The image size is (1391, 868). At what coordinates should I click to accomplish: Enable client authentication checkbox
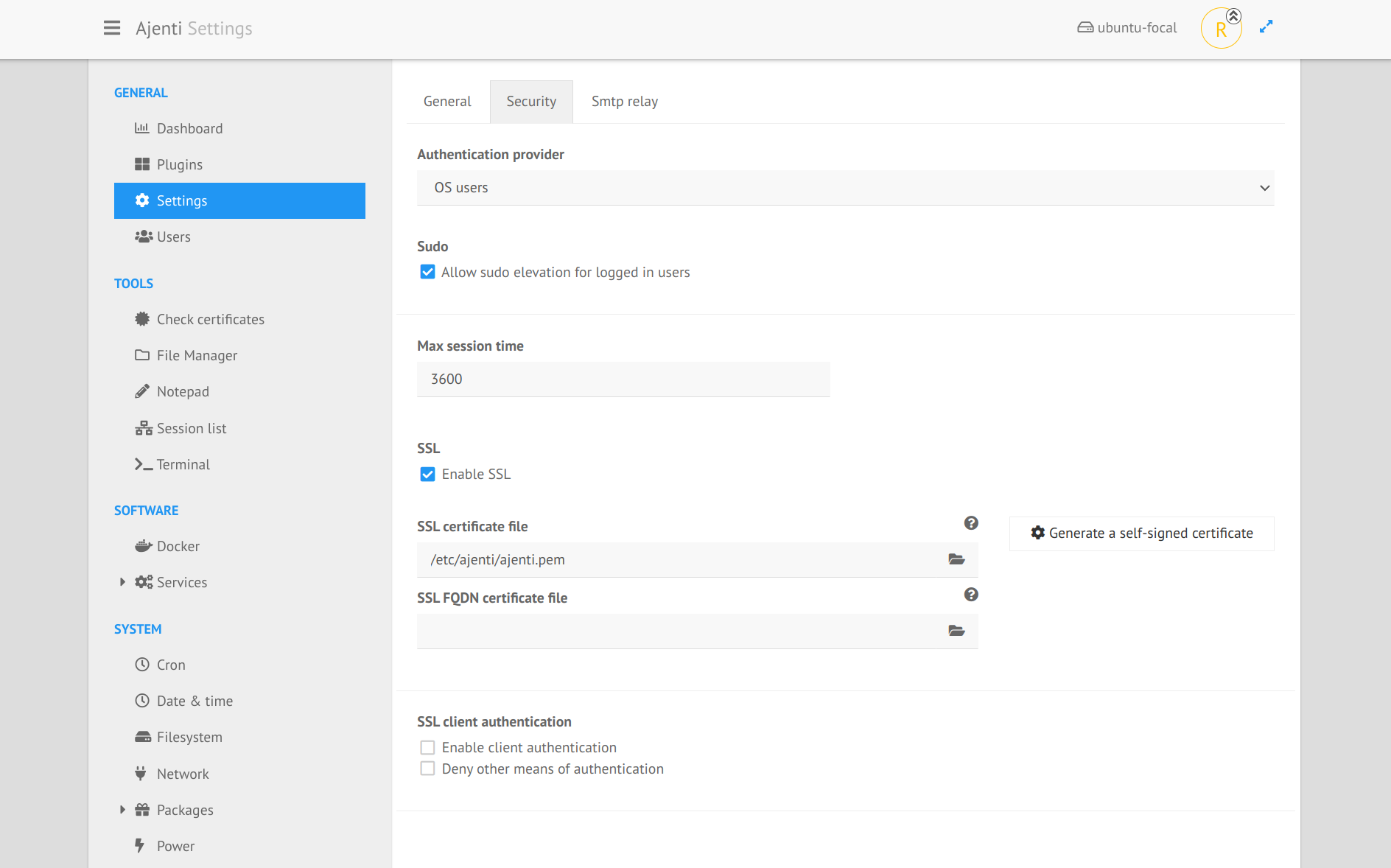[x=427, y=747]
